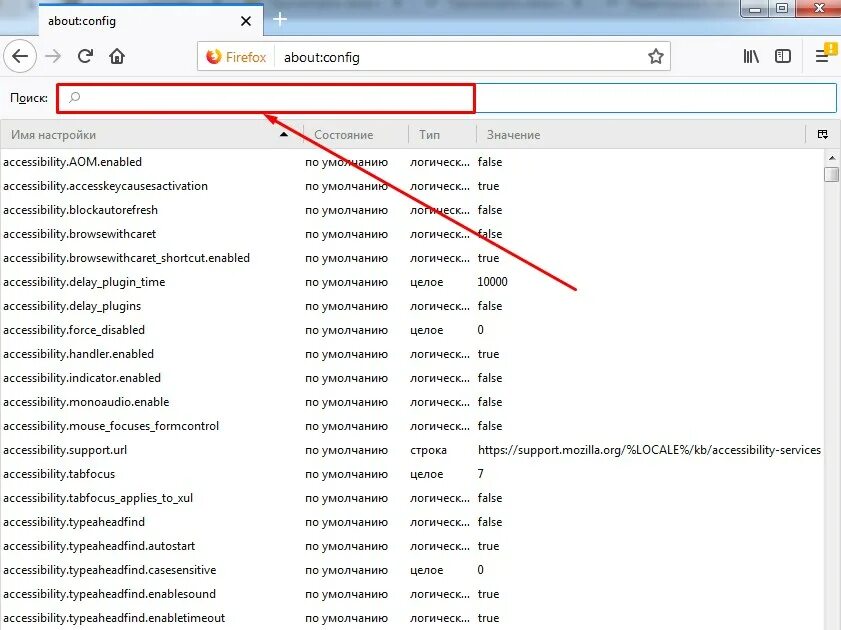841x630 pixels.
Task: Click the строка type cell
Action: pyautogui.click(x=429, y=450)
